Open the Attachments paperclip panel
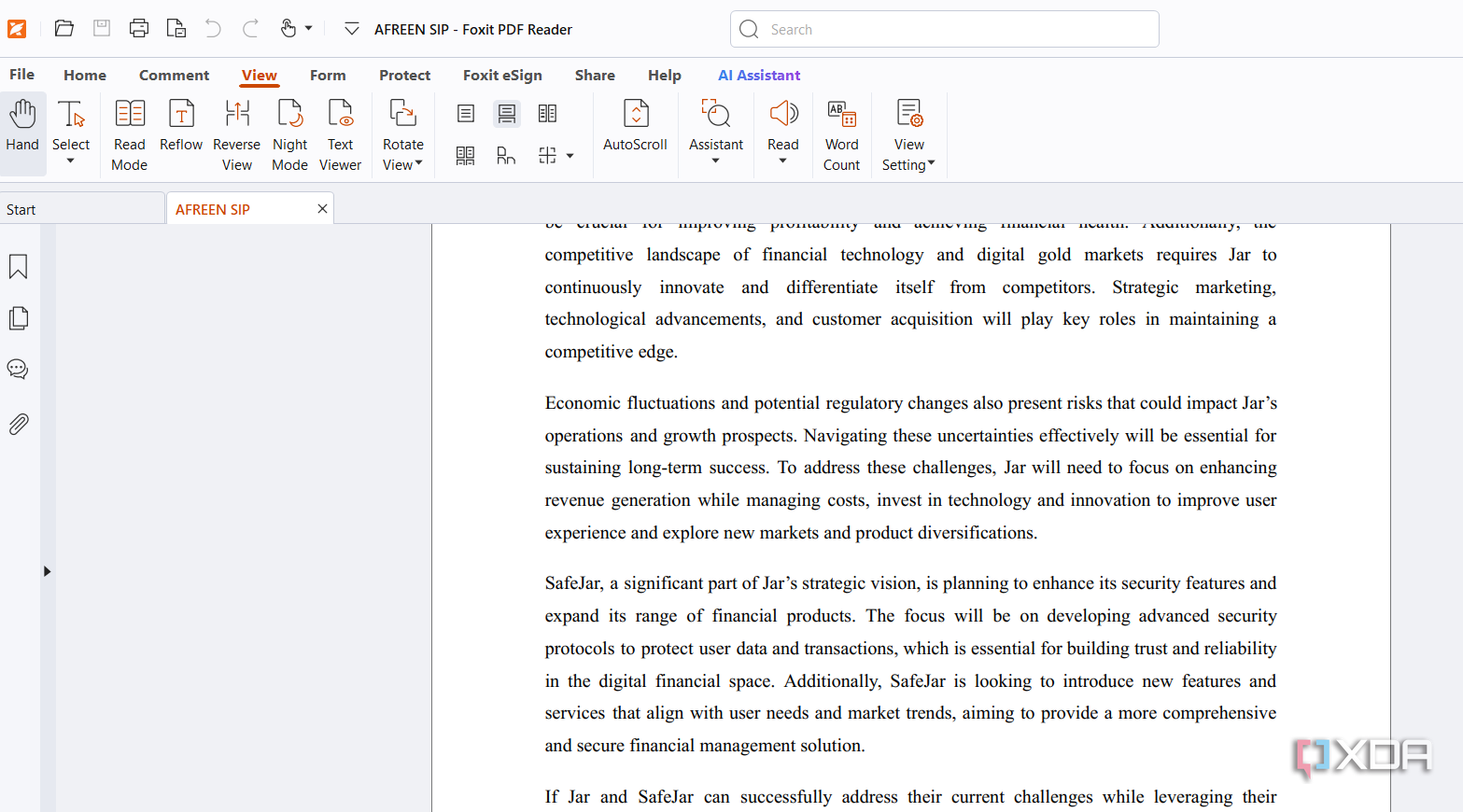 (18, 424)
